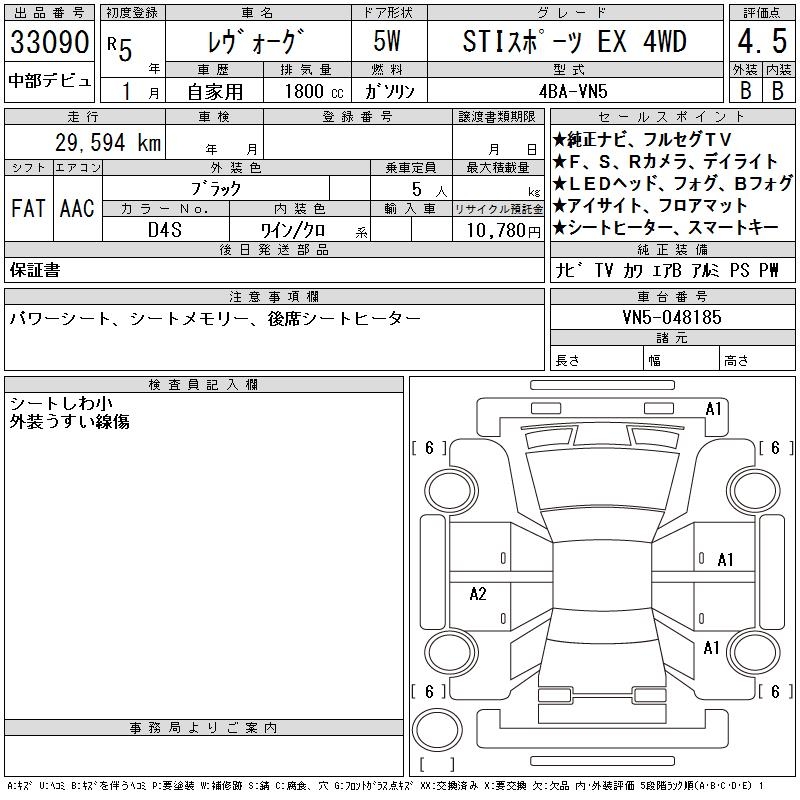This screenshot has height=800, width=800.
Task: Click lot number 33090
Action: coord(49,42)
